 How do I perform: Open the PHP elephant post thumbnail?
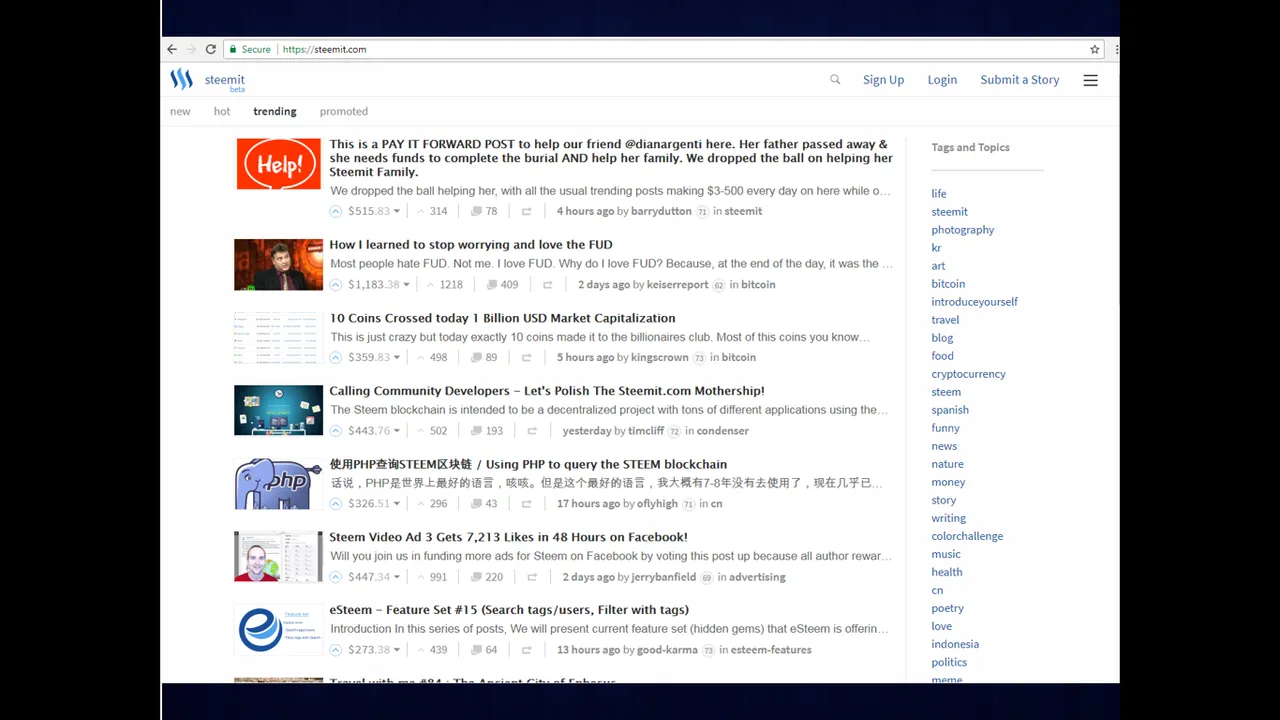[279, 484]
